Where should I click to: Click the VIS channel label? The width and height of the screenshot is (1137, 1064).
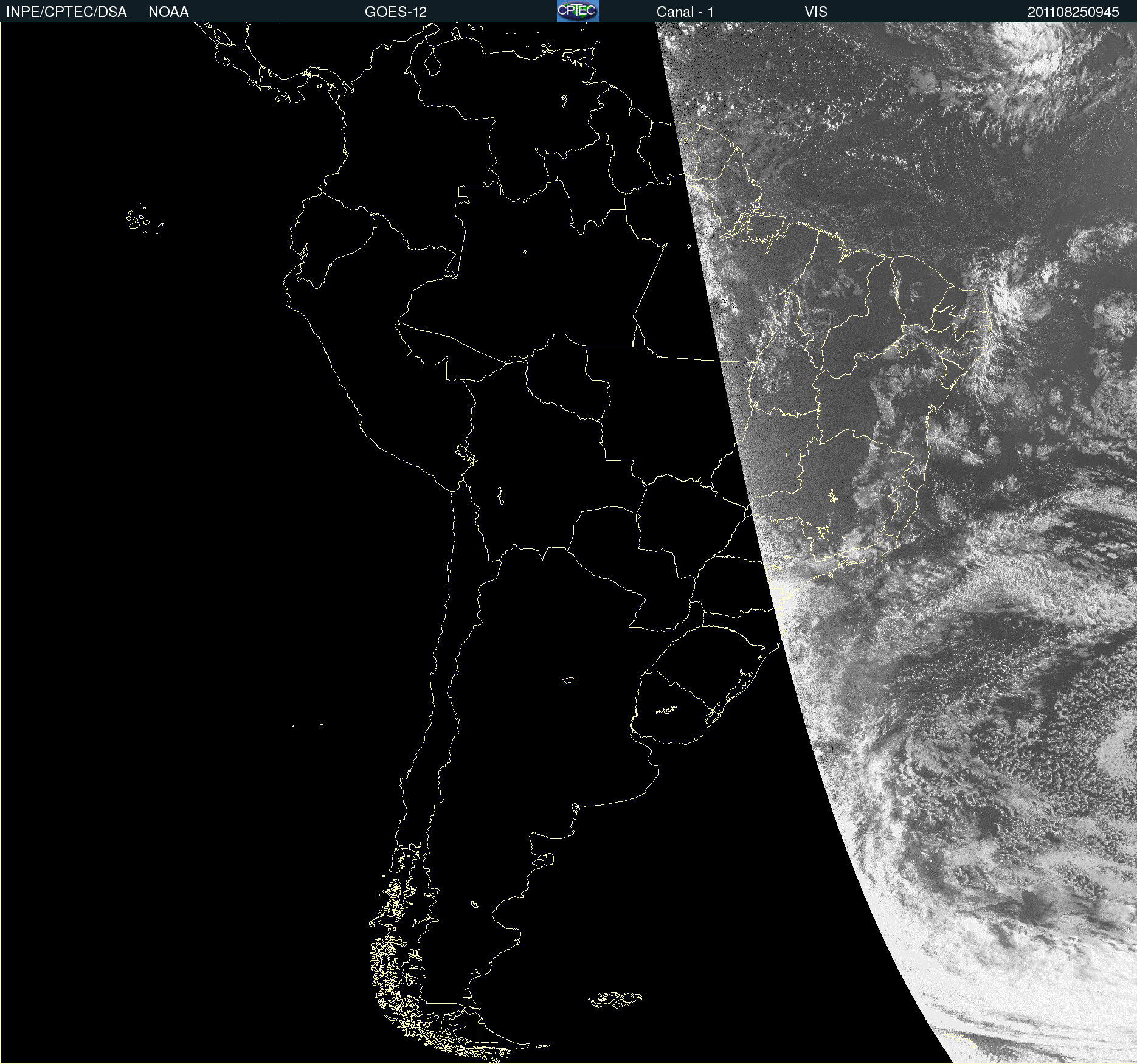click(x=816, y=12)
